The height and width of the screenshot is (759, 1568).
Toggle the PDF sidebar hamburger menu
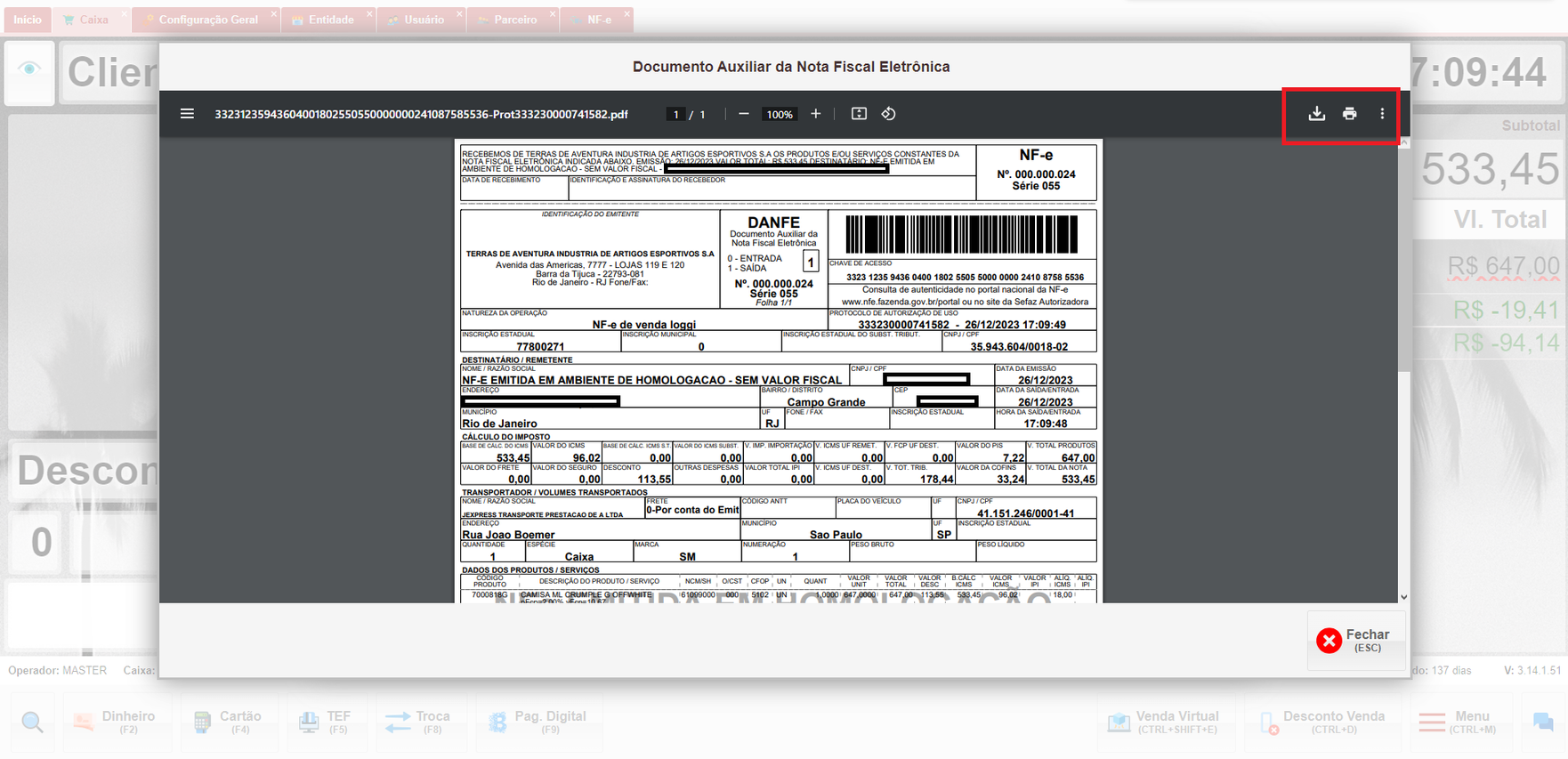pyautogui.click(x=187, y=114)
